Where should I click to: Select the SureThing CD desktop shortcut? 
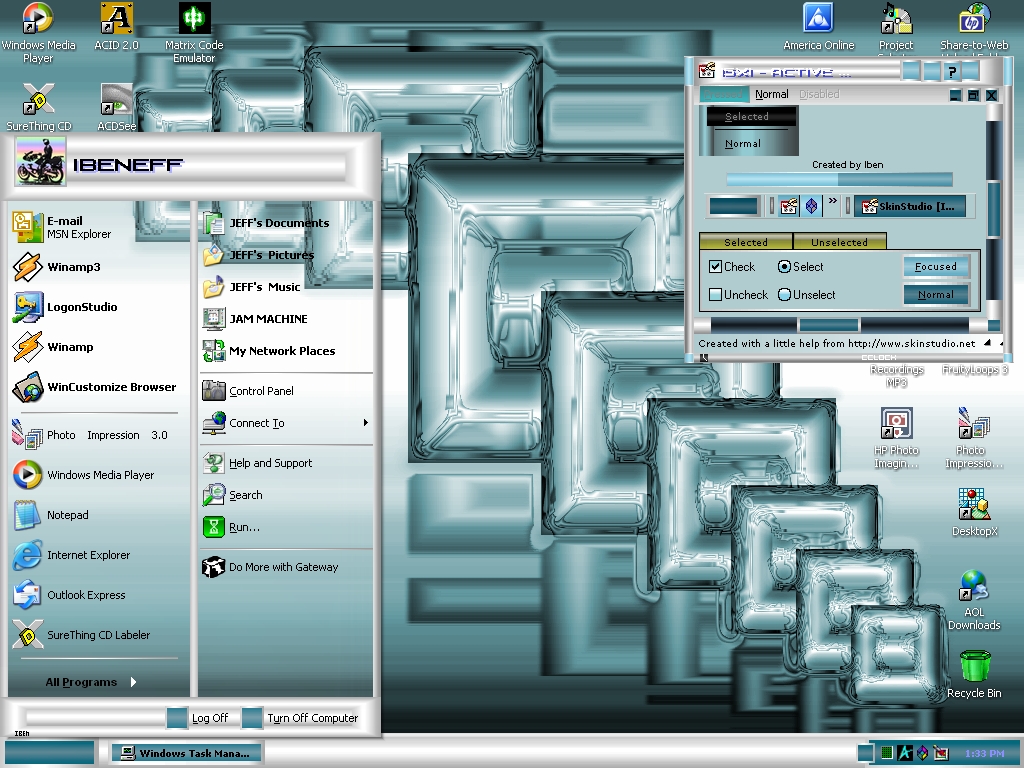point(39,107)
